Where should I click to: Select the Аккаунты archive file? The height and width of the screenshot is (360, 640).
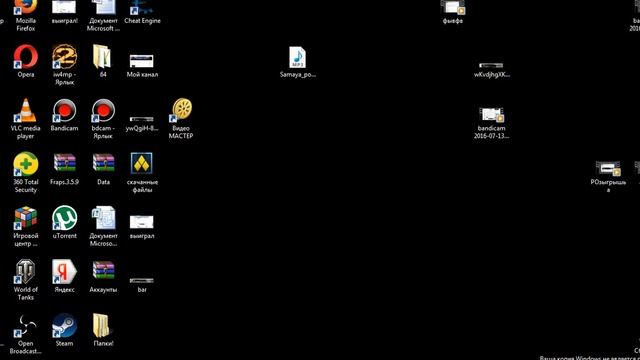[103, 276]
